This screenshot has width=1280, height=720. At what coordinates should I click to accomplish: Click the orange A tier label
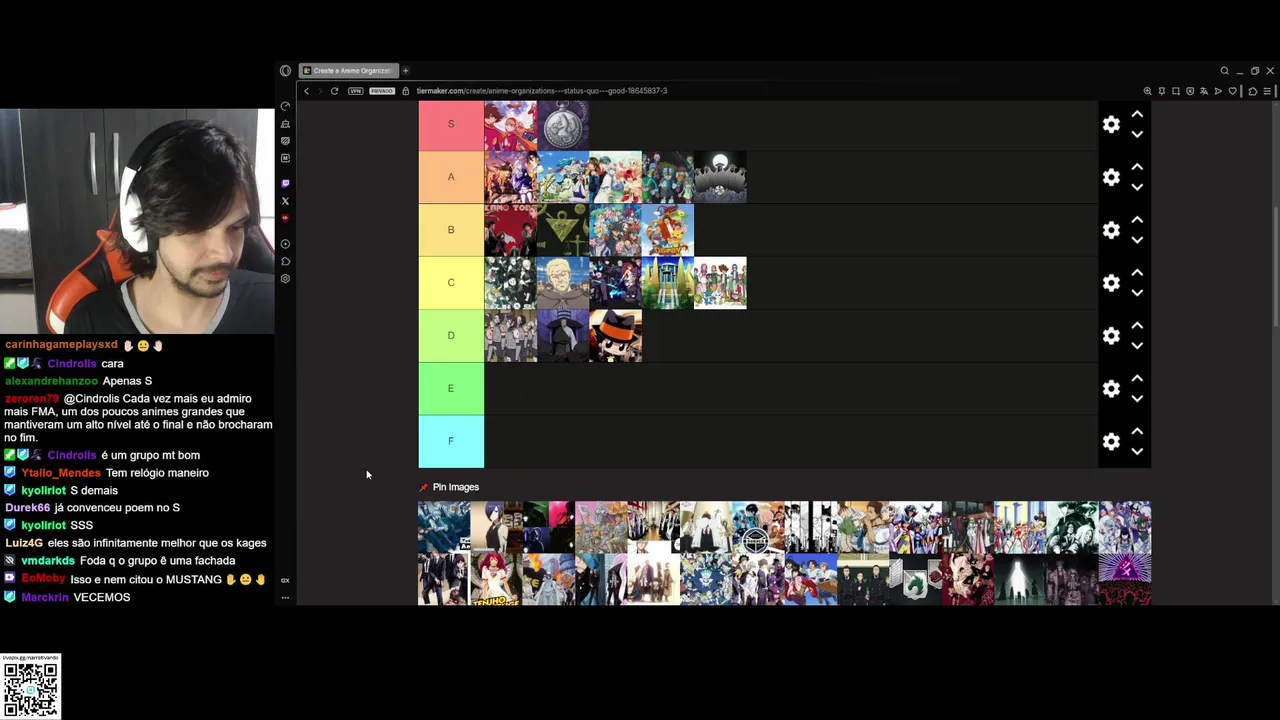click(451, 177)
